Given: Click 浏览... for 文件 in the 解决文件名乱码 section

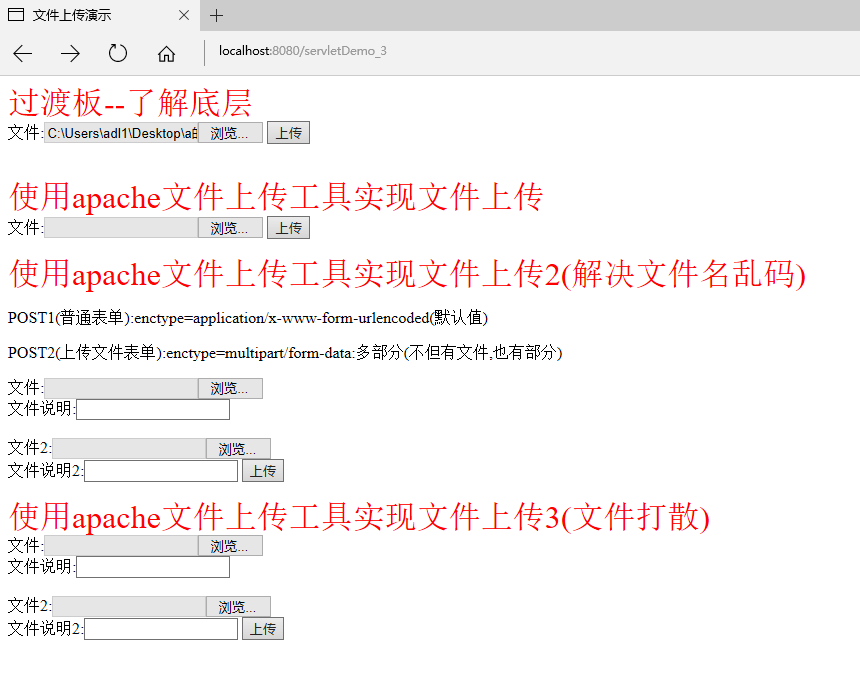Looking at the screenshot, I should tap(230, 388).
